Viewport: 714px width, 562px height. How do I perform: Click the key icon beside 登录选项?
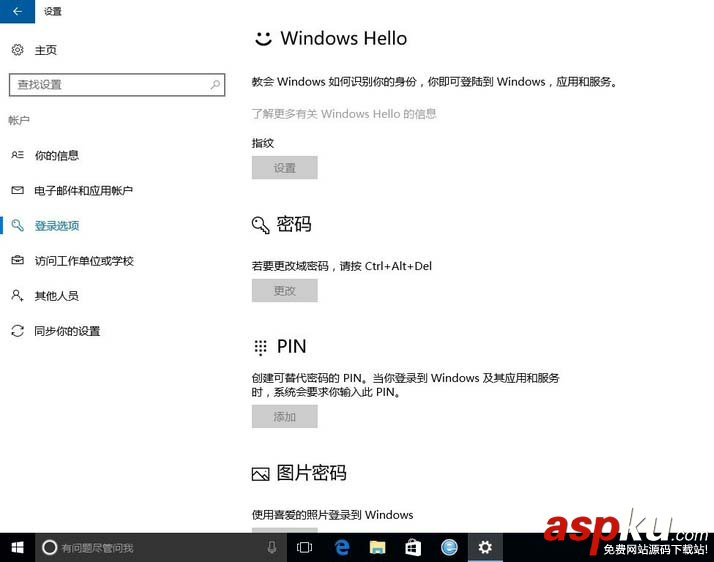point(17,225)
